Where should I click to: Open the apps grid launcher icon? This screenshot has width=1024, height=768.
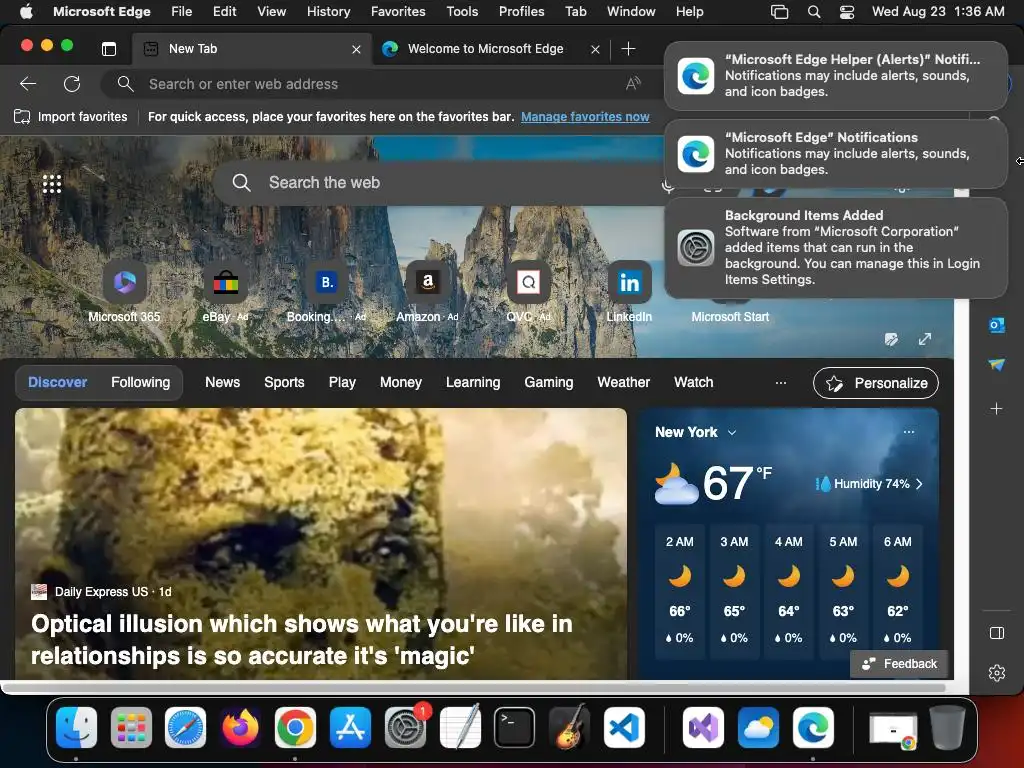[x=52, y=184]
